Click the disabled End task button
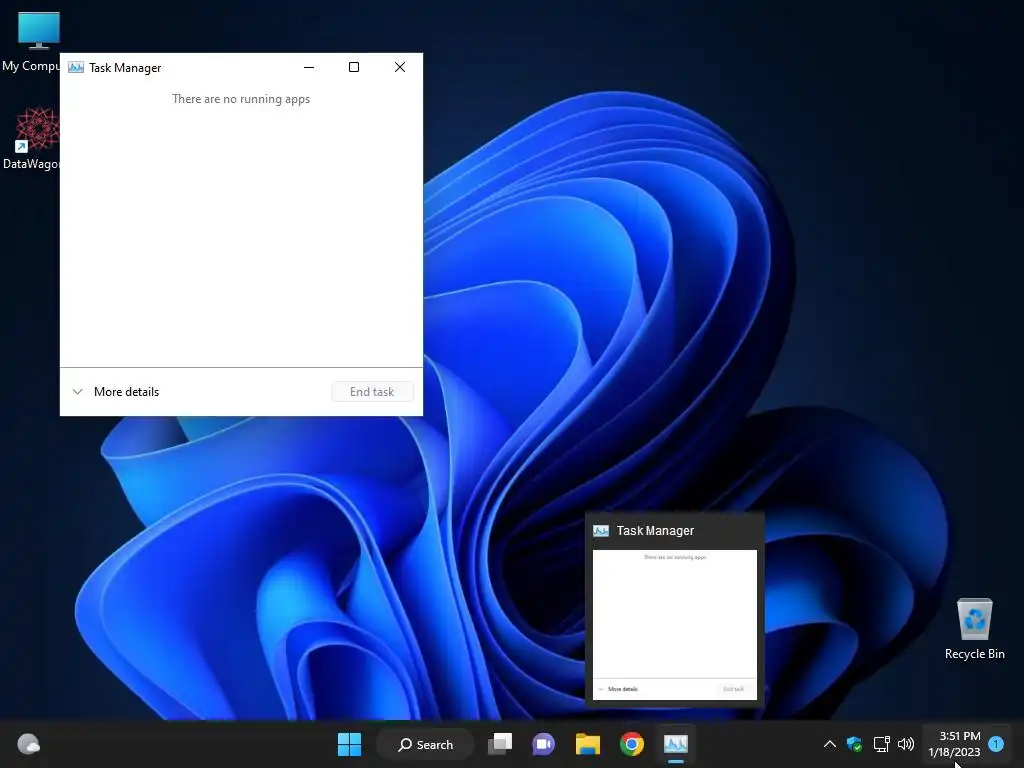 372,392
